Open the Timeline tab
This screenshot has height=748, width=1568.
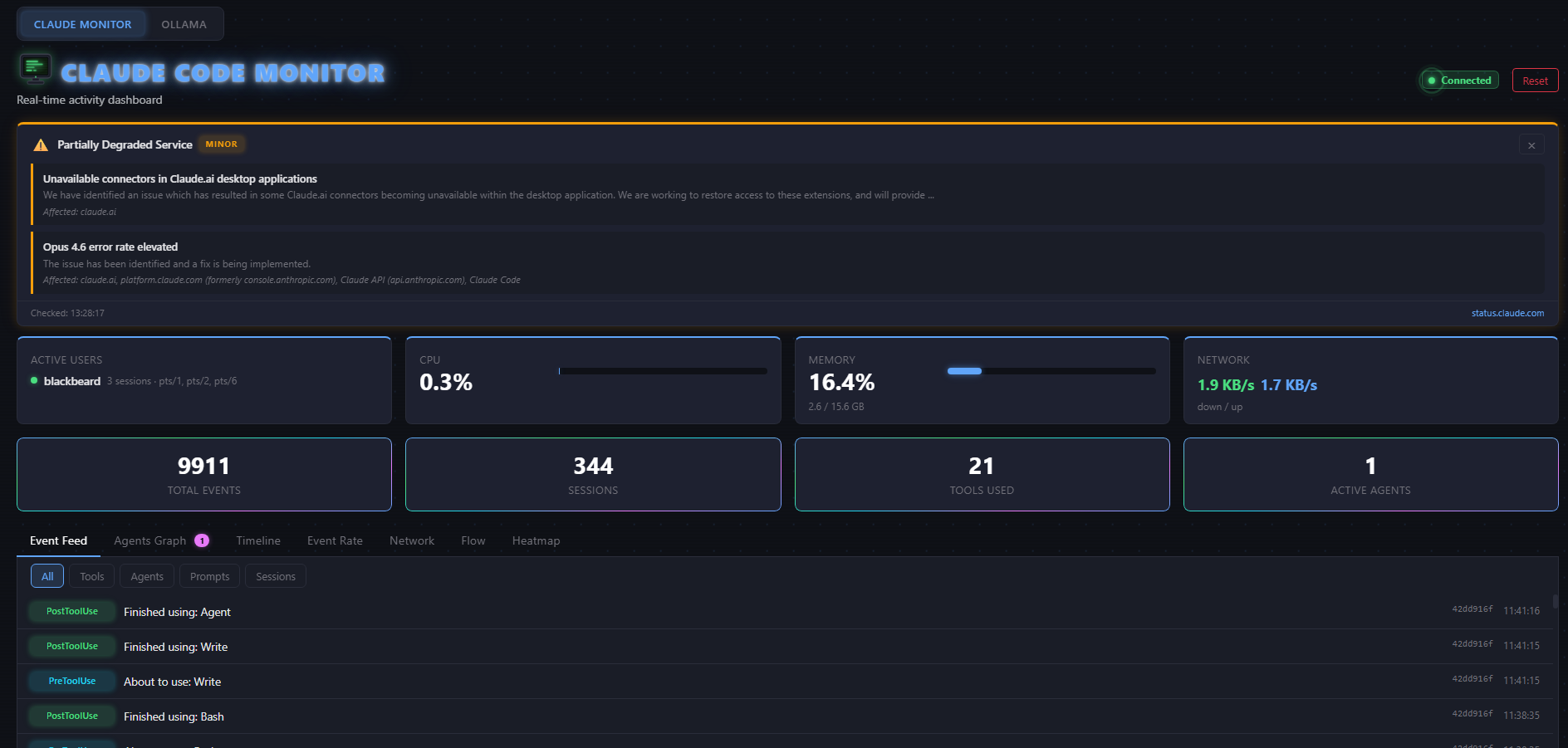click(x=258, y=540)
